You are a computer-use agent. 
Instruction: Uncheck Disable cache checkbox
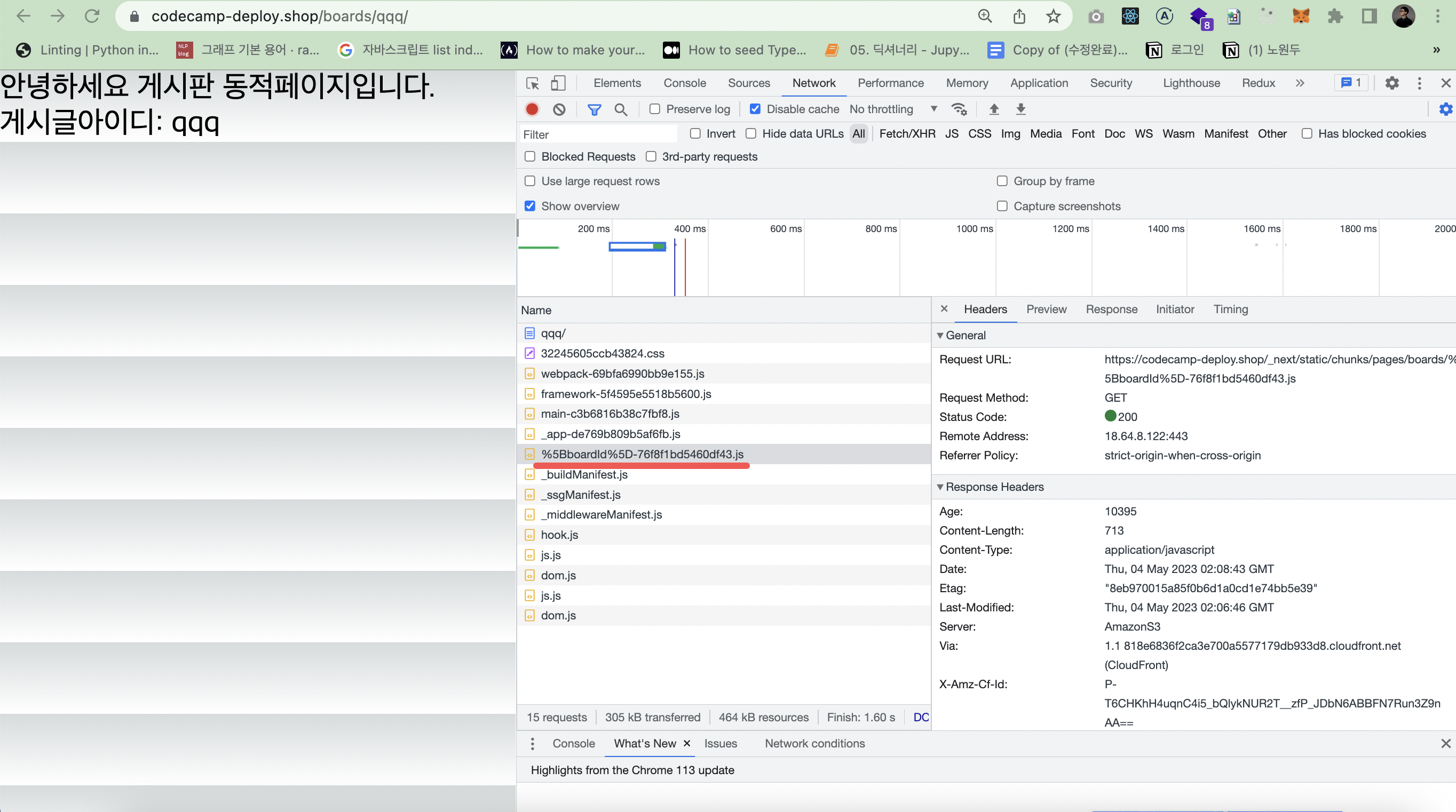755,109
